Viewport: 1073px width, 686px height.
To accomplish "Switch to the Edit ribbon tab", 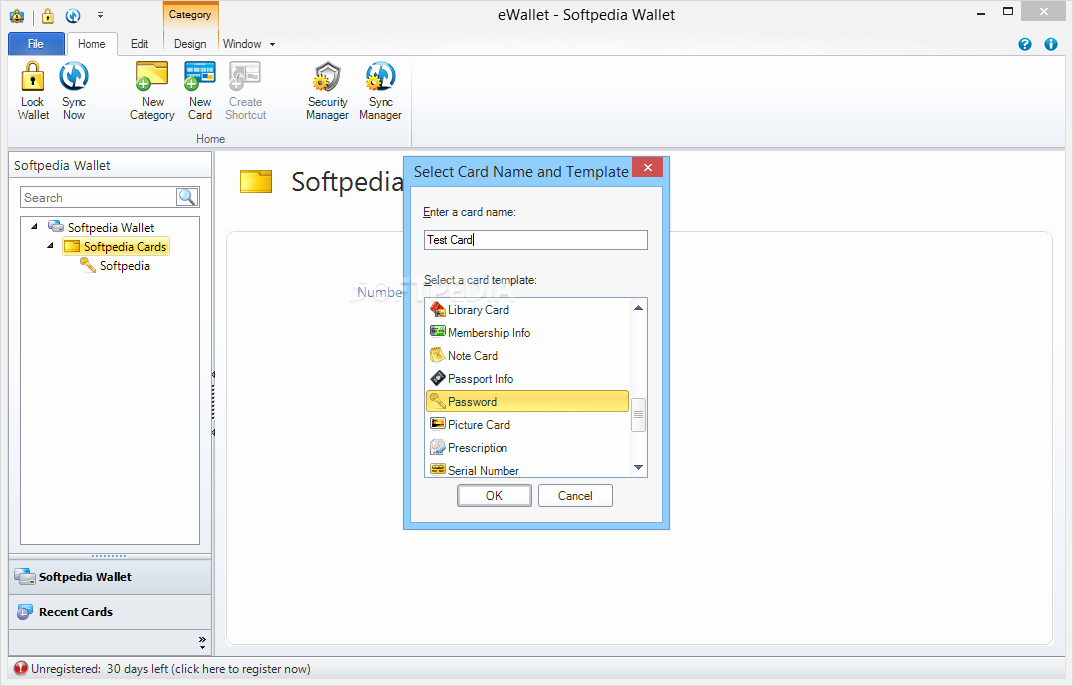I will pos(140,44).
